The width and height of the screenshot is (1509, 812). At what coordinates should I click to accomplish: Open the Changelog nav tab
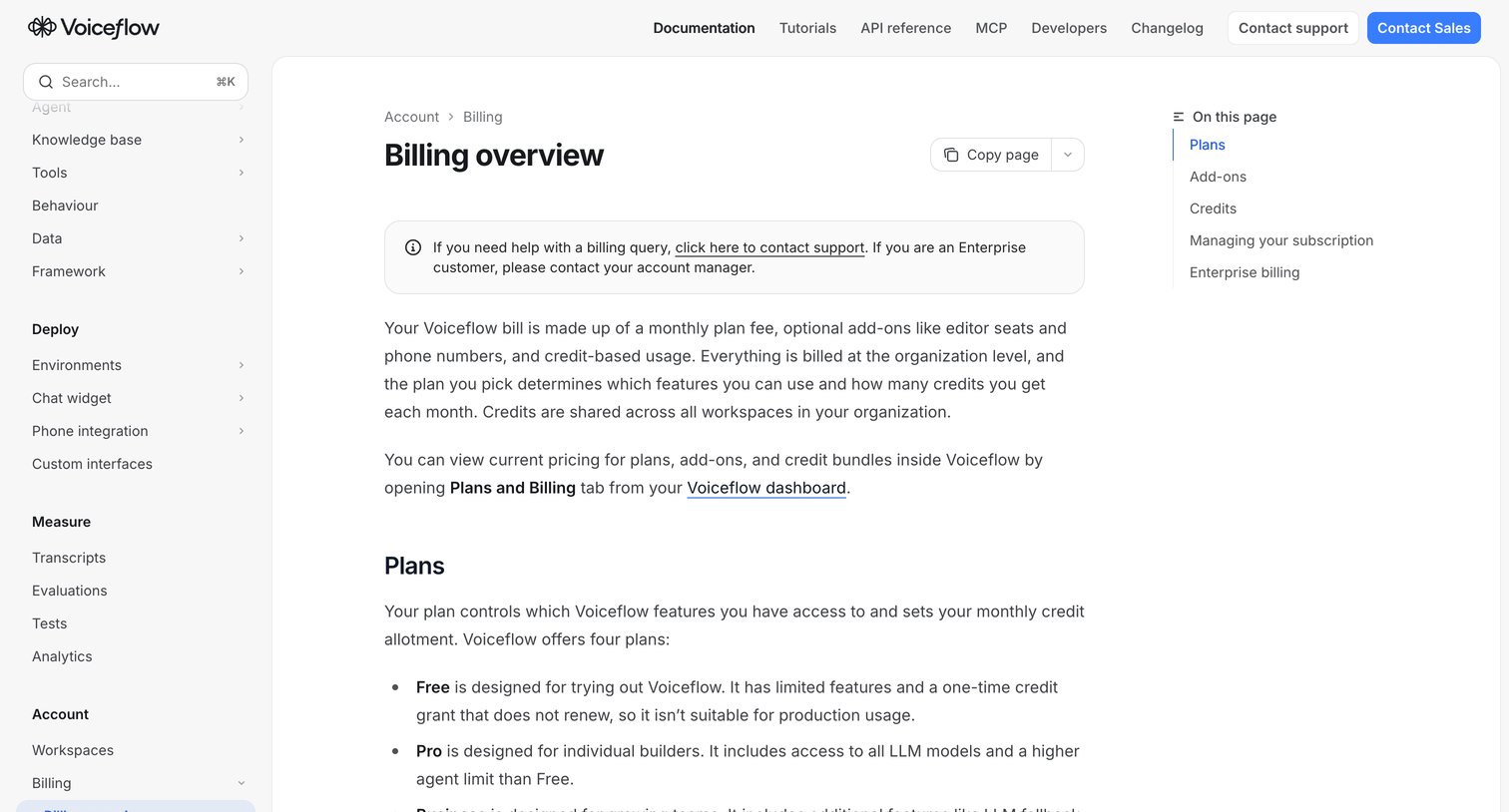click(x=1167, y=28)
